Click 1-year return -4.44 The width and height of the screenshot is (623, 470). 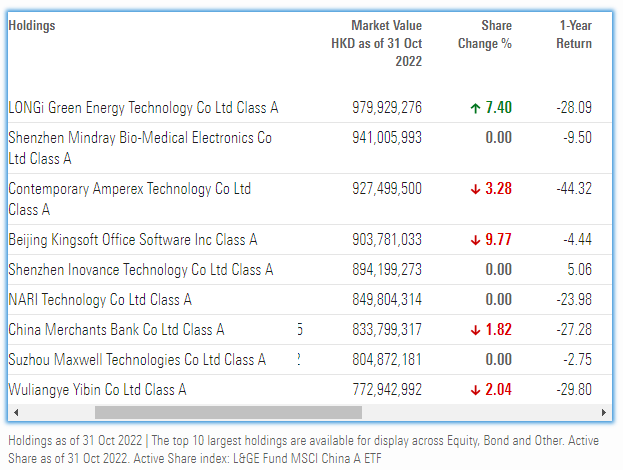(577, 240)
